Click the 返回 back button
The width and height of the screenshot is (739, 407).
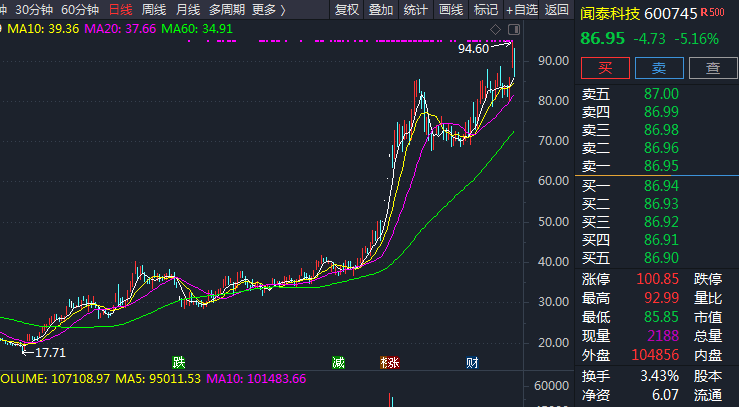557,9
